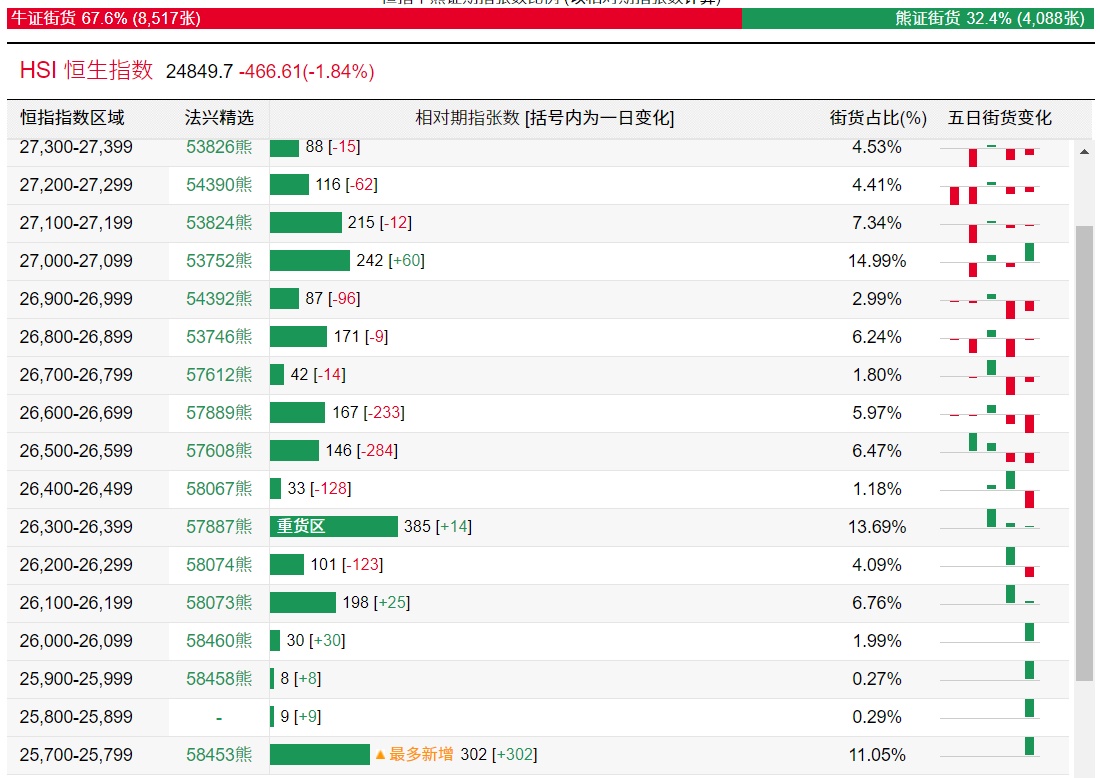Screen dimensions: 1100x778
Task: Click range cell 25,800-25,899
Action: pyautogui.click(x=76, y=717)
